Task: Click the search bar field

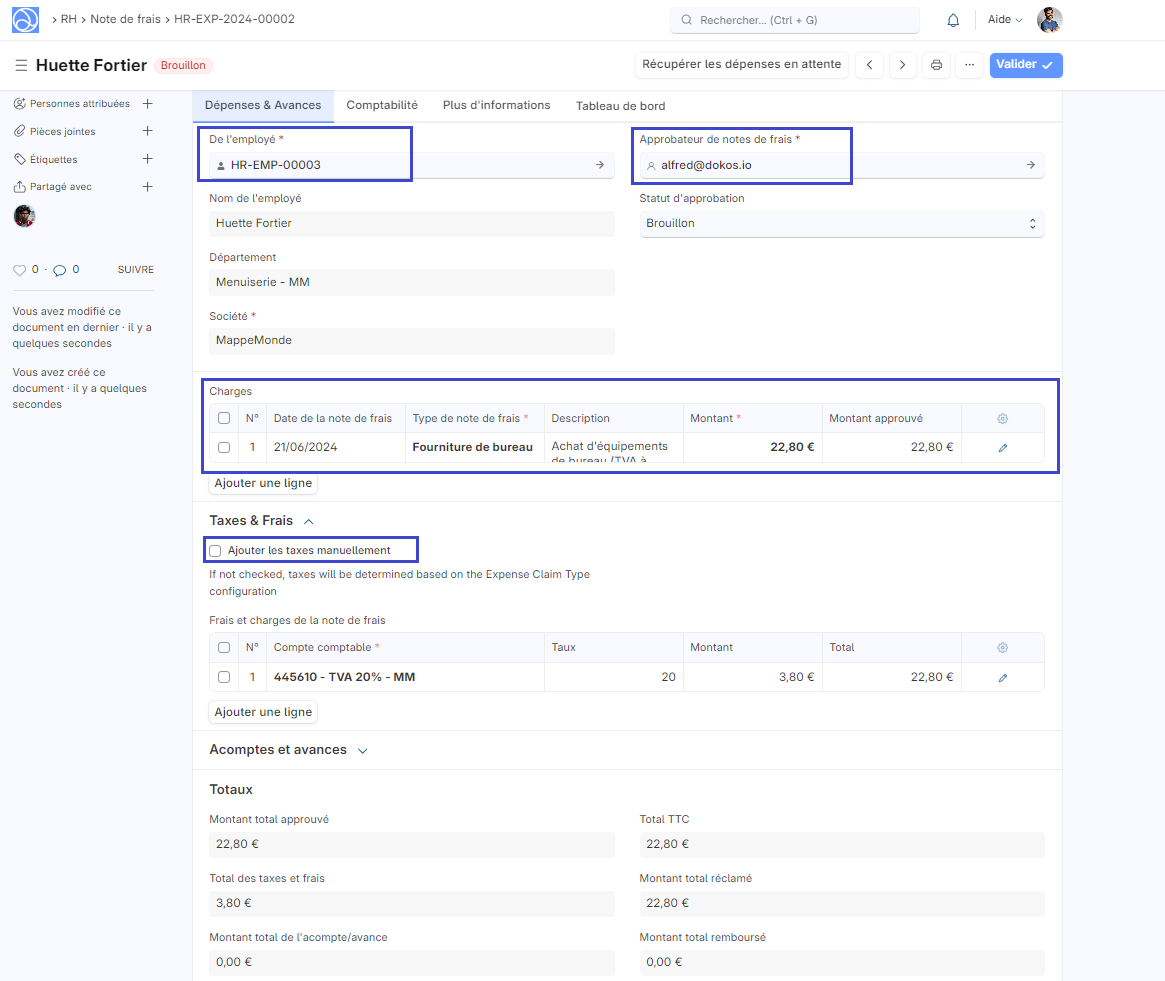Action: coord(795,20)
